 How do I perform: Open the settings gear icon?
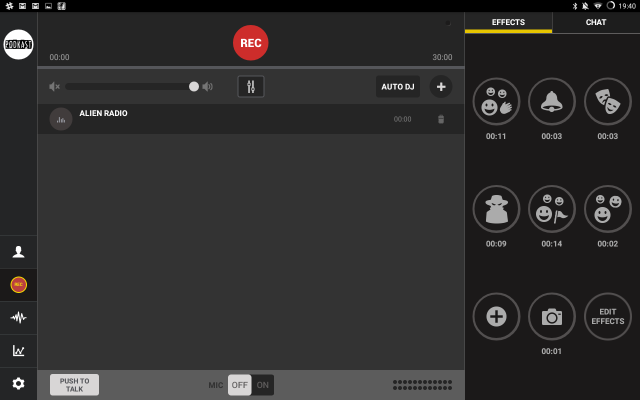[x=18, y=384]
